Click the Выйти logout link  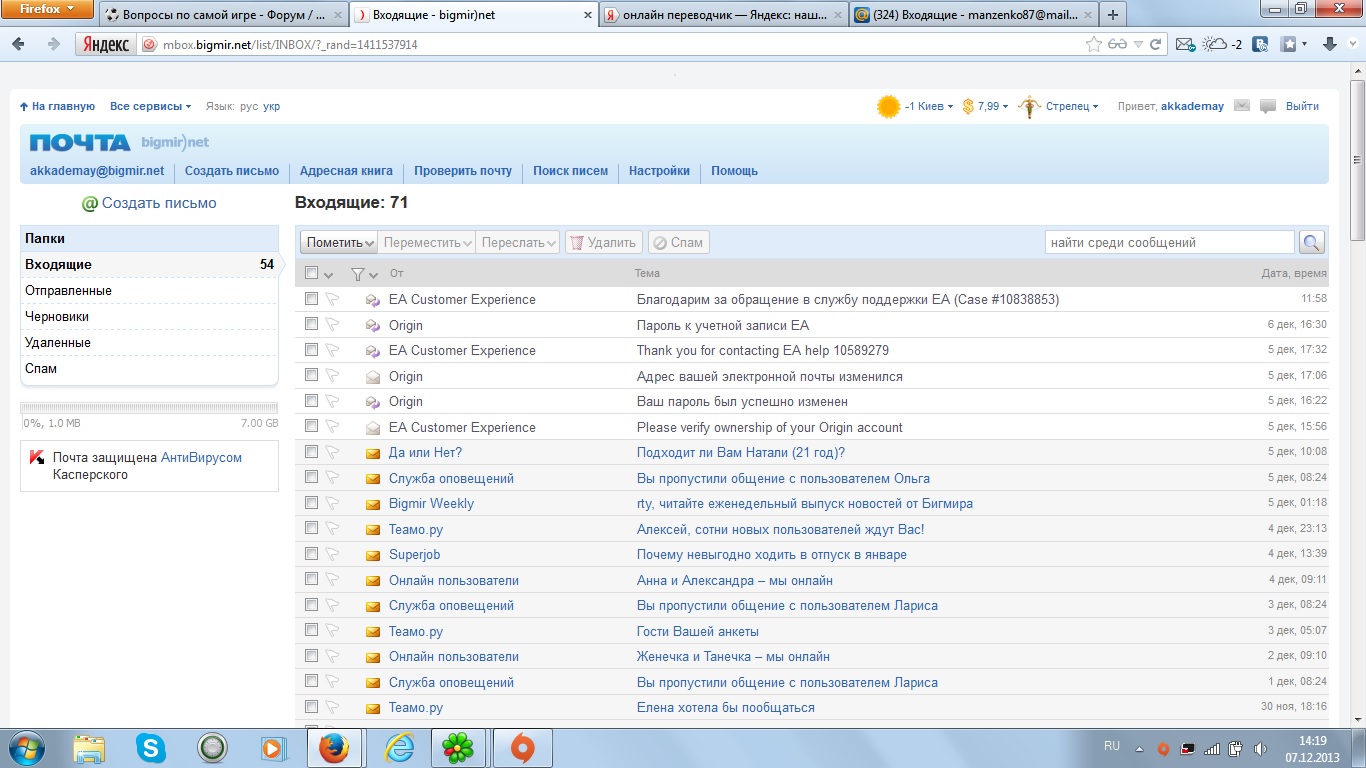tap(1302, 106)
